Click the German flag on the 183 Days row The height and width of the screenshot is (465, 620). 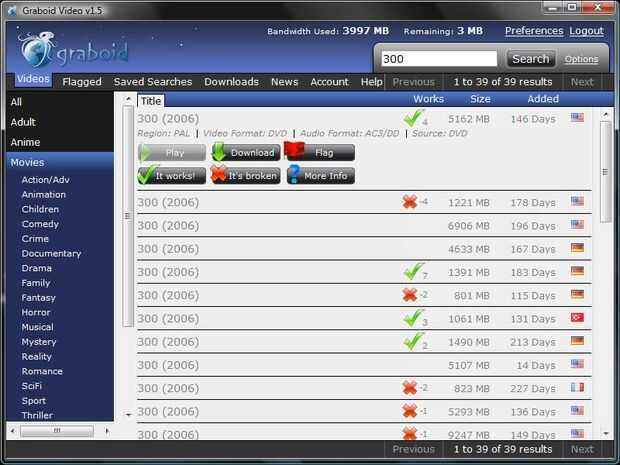(577, 271)
